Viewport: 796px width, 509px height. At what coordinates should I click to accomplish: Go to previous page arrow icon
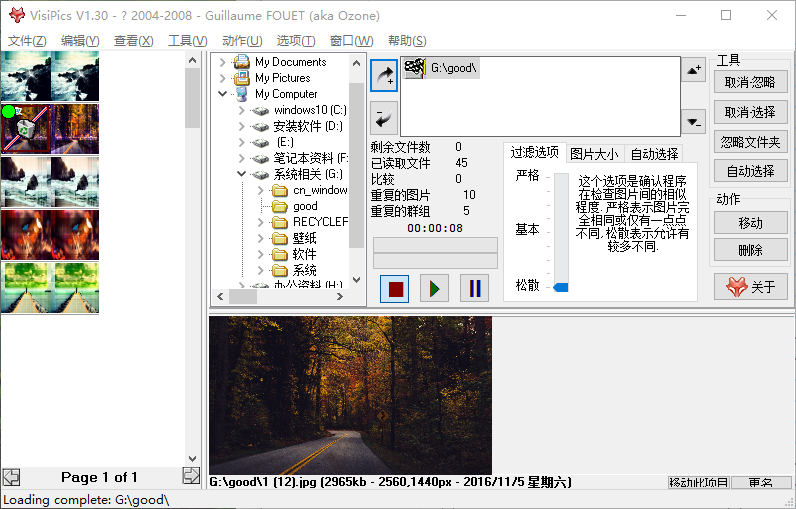point(11,477)
